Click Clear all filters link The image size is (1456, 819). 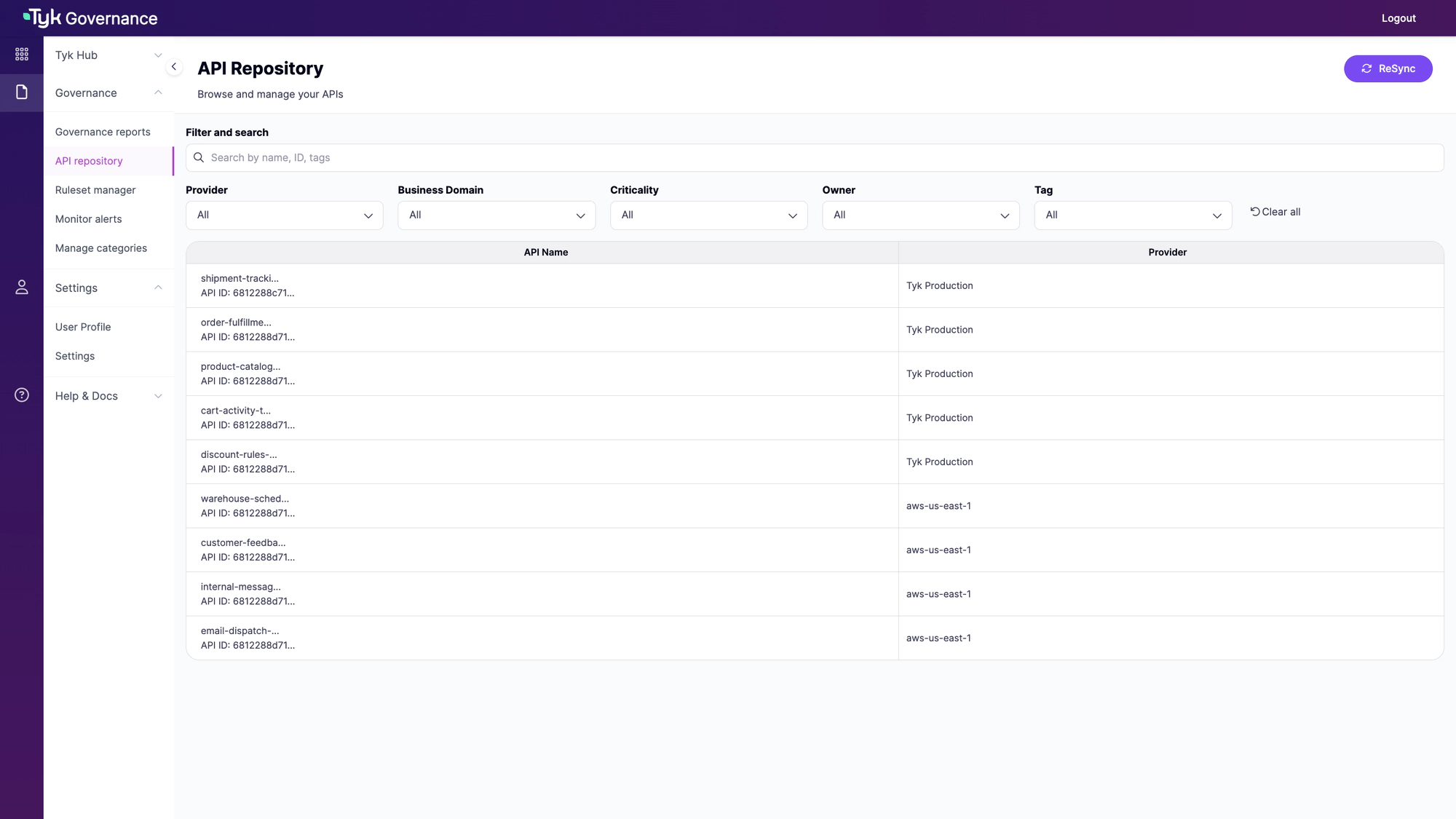pyautogui.click(x=1275, y=212)
